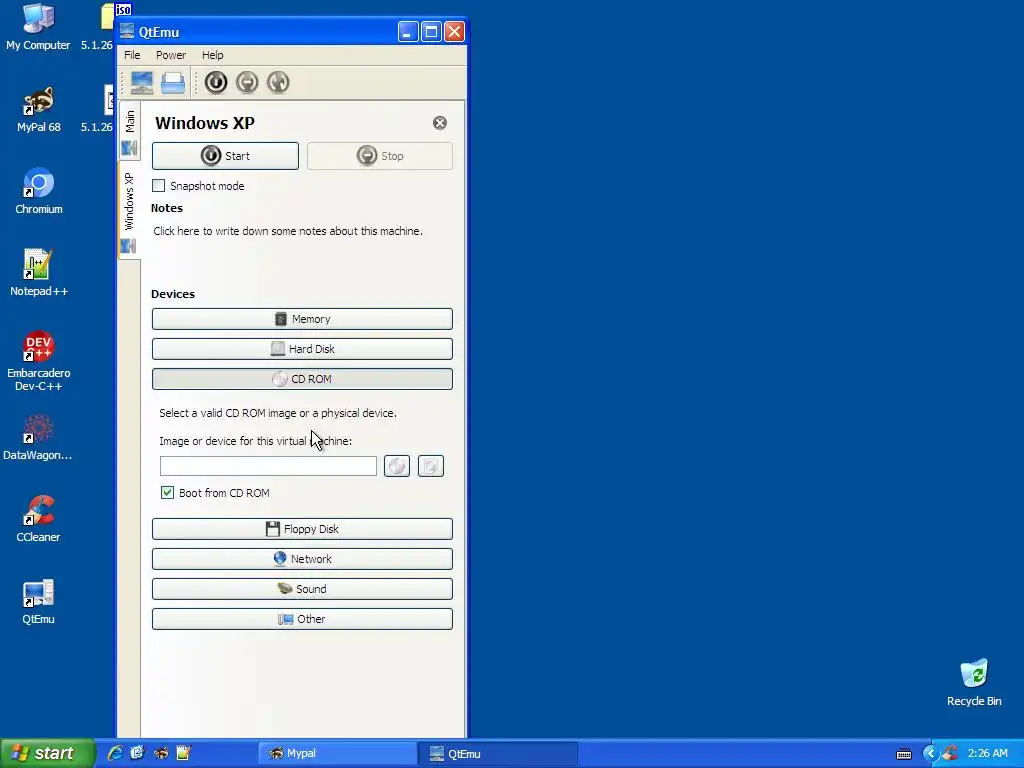
Task: Open the Recycle Bin
Action: pos(974,683)
